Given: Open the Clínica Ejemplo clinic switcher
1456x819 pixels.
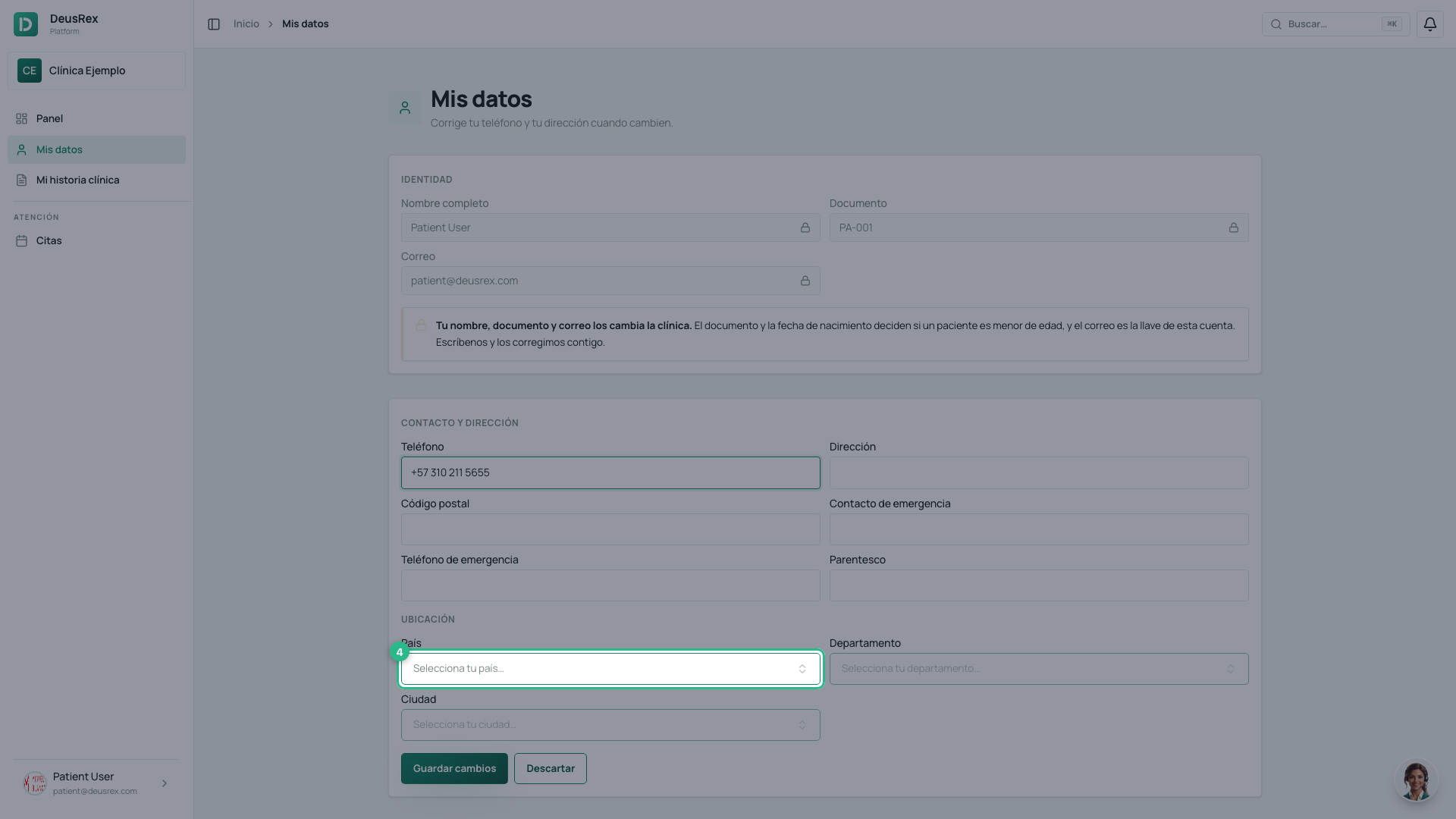Looking at the screenshot, I should (96, 71).
